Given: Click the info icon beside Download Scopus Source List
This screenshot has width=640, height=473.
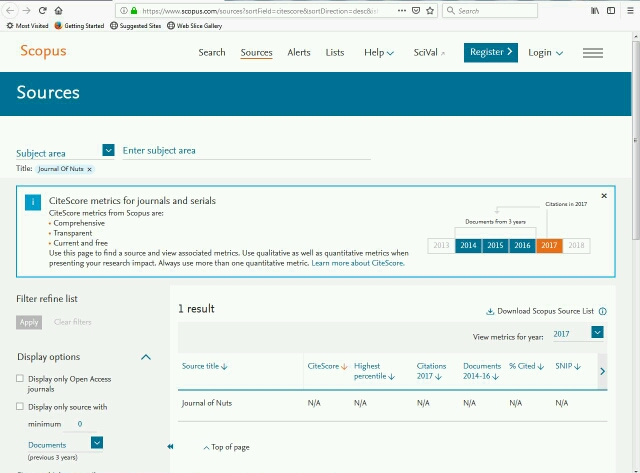Looking at the screenshot, I should [x=602, y=311].
